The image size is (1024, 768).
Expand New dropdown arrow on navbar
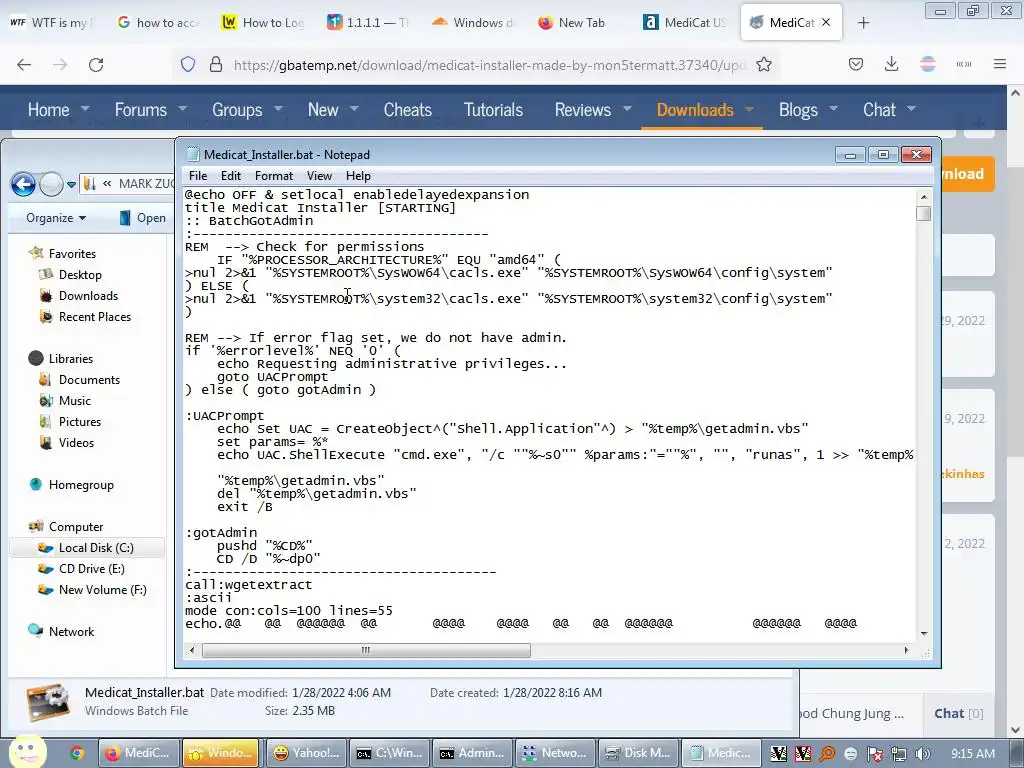pos(355,108)
